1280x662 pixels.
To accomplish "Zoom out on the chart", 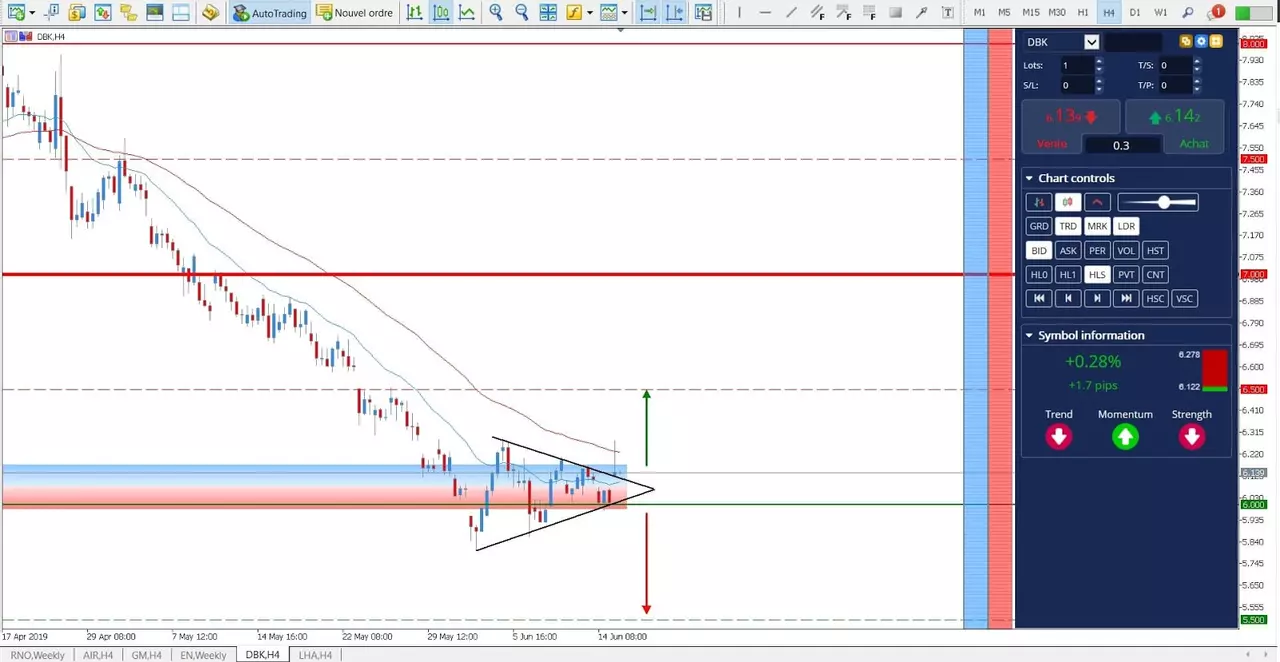I will 522,13.
